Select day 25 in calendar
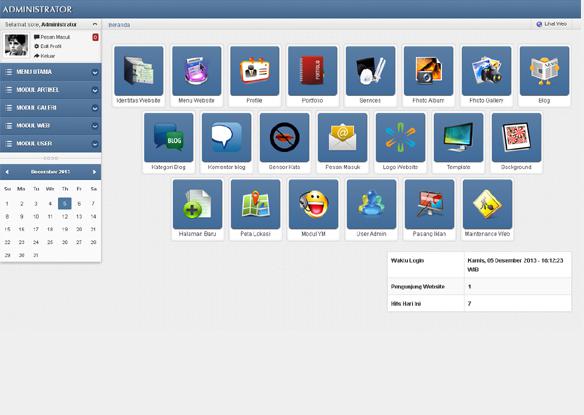The width and height of the screenshot is (584, 415). tap(50, 242)
